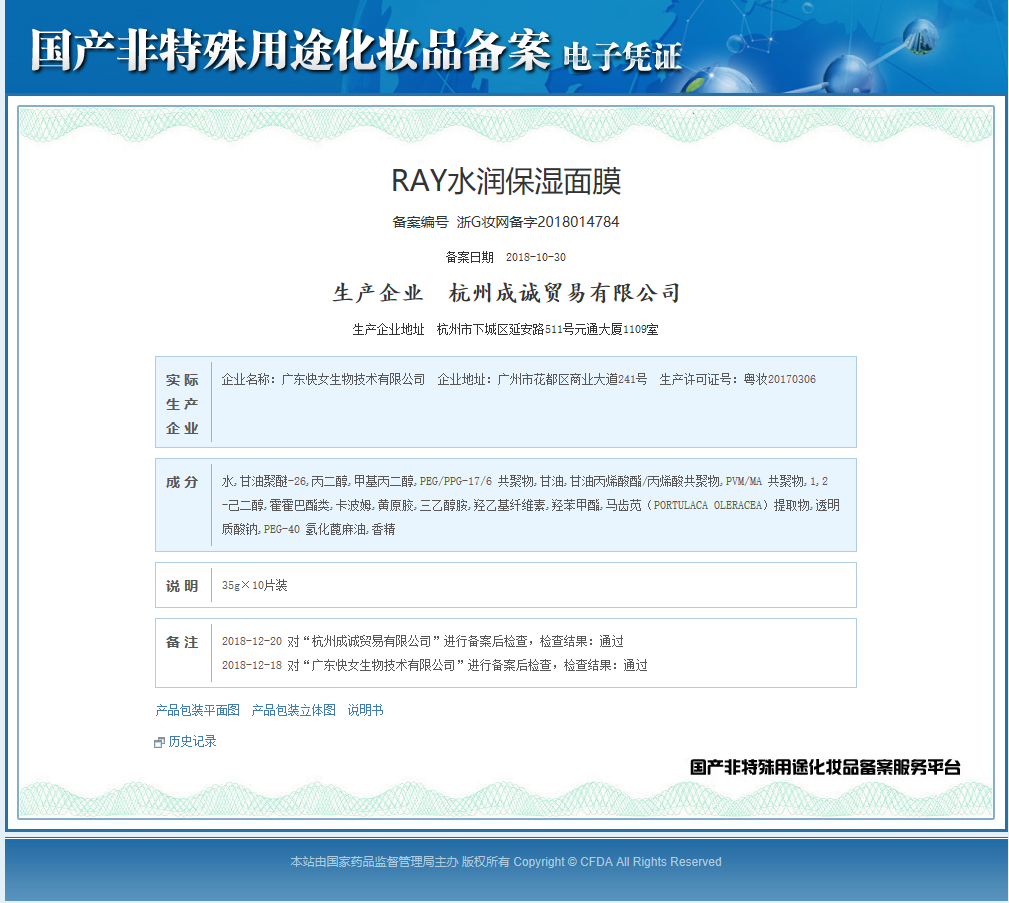
Task: Click the header title 国产非特殊用途化妆品备案
Action: pyautogui.click(x=291, y=50)
